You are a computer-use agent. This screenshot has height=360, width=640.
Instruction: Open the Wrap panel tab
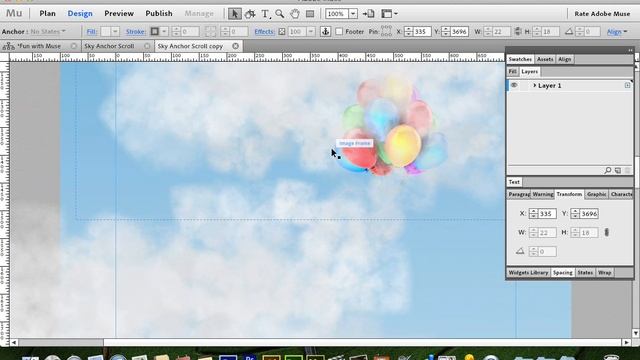point(604,272)
